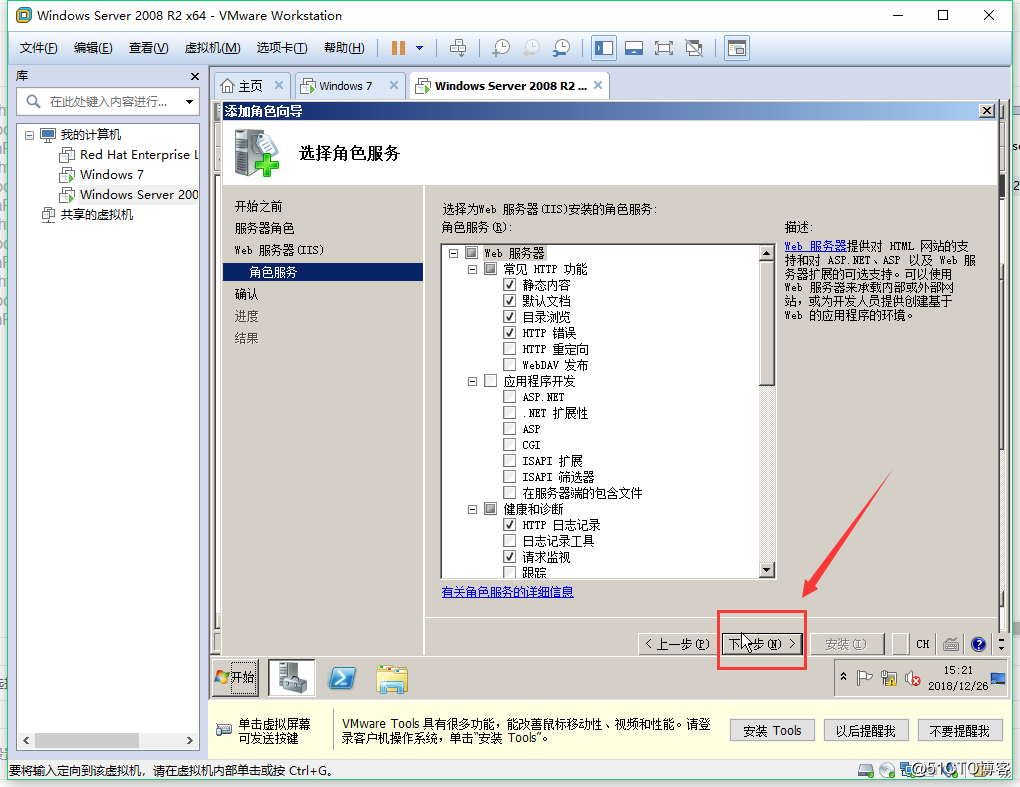Click the VMware status bar disk icon

coord(866,771)
